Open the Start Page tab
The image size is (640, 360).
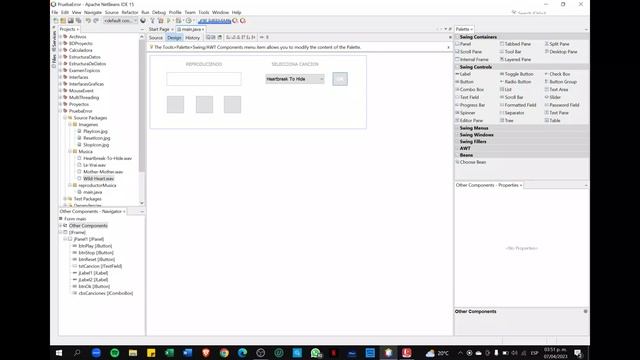click(x=159, y=29)
